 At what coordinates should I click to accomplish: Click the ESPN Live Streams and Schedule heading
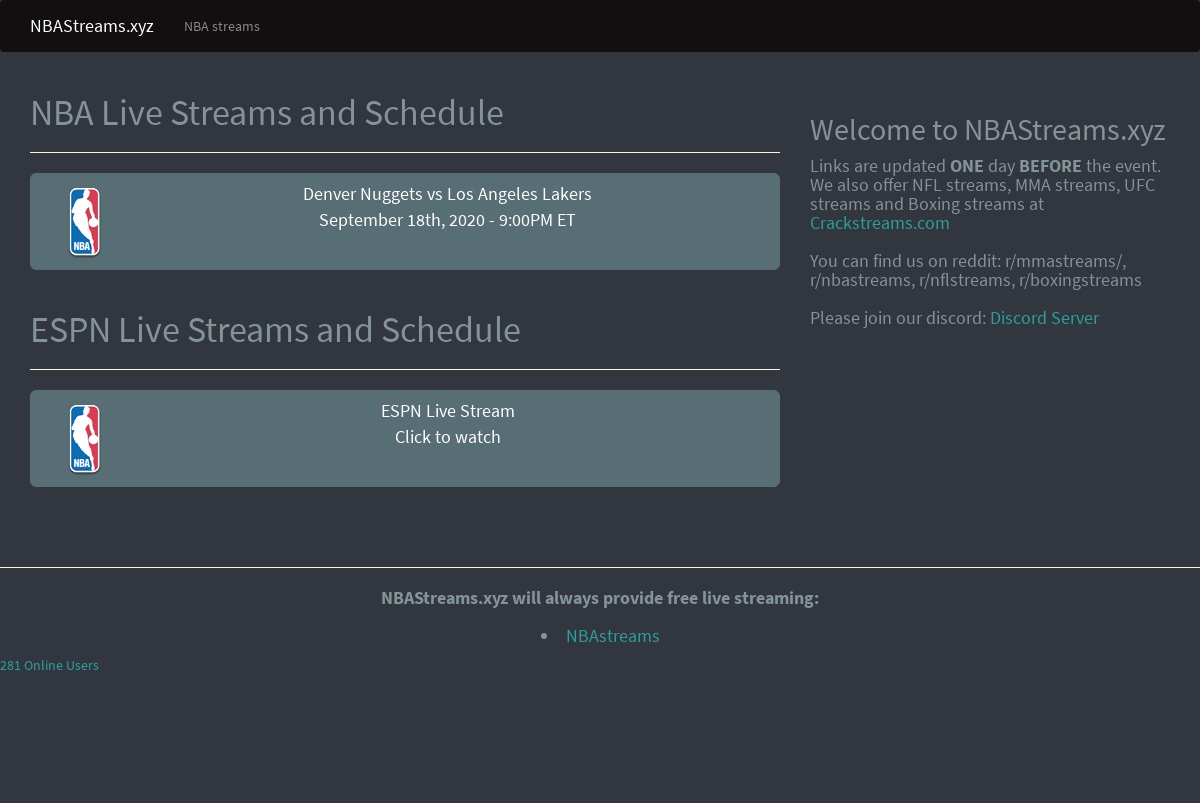coord(275,330)
